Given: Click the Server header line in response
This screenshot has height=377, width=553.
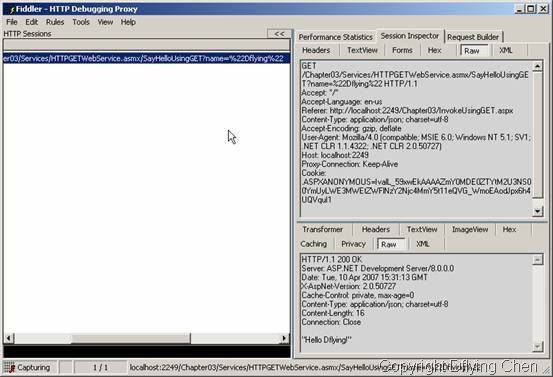Looking at the screenshot, I should point(378,268).
